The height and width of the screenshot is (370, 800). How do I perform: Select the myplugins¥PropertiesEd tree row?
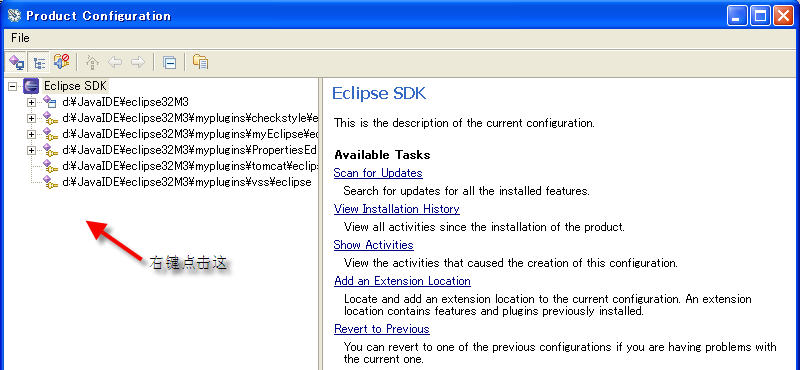(x=190, y=150)
